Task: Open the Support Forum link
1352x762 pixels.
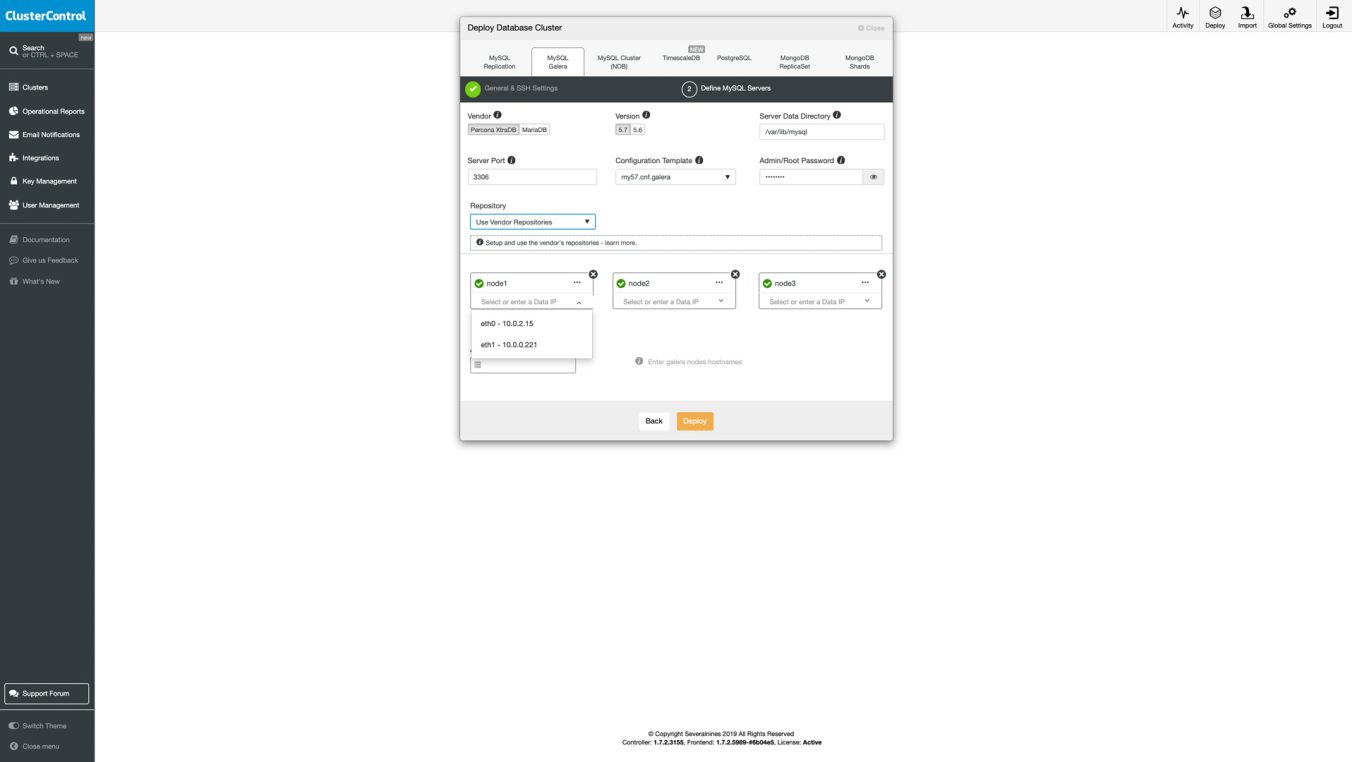Action: pos(46,693)
